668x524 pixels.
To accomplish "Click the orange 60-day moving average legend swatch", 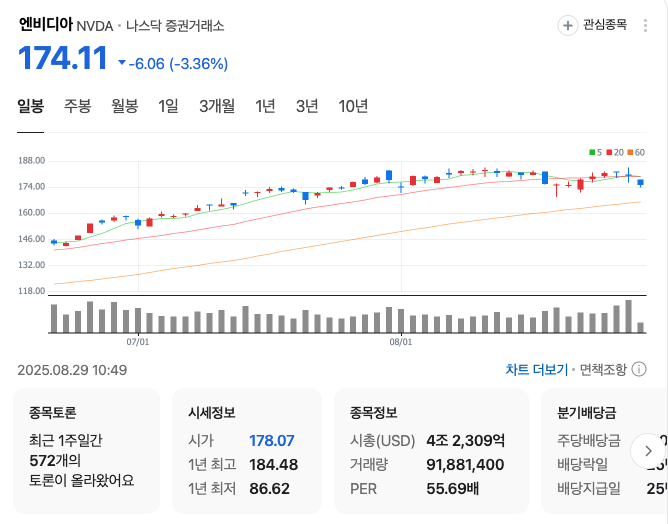I will click(630, 153).
